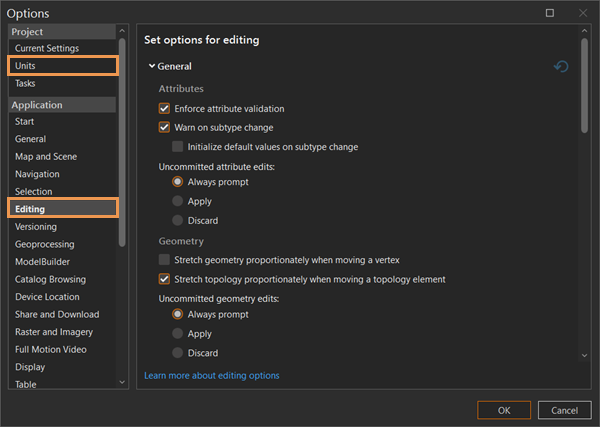This screenshot has width=600, height=427.
Task: Choose Always prompt for uncommitted geometry edits
Action: pyautogui.click(x=178, y=315)
